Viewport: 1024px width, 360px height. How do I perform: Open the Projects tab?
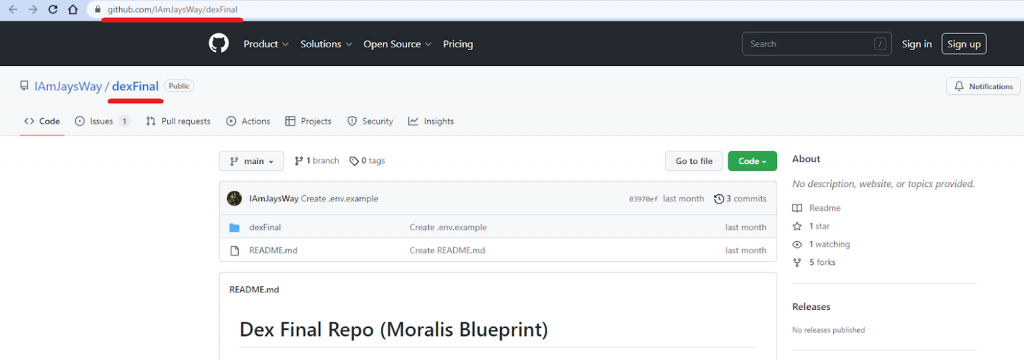pos(308,121)
